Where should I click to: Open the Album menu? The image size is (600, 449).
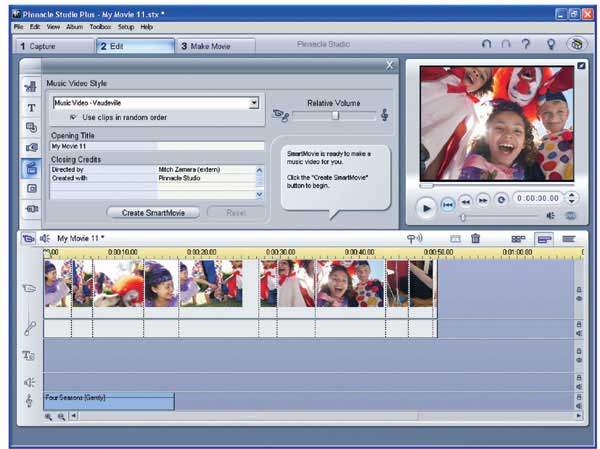pos(74,27)
